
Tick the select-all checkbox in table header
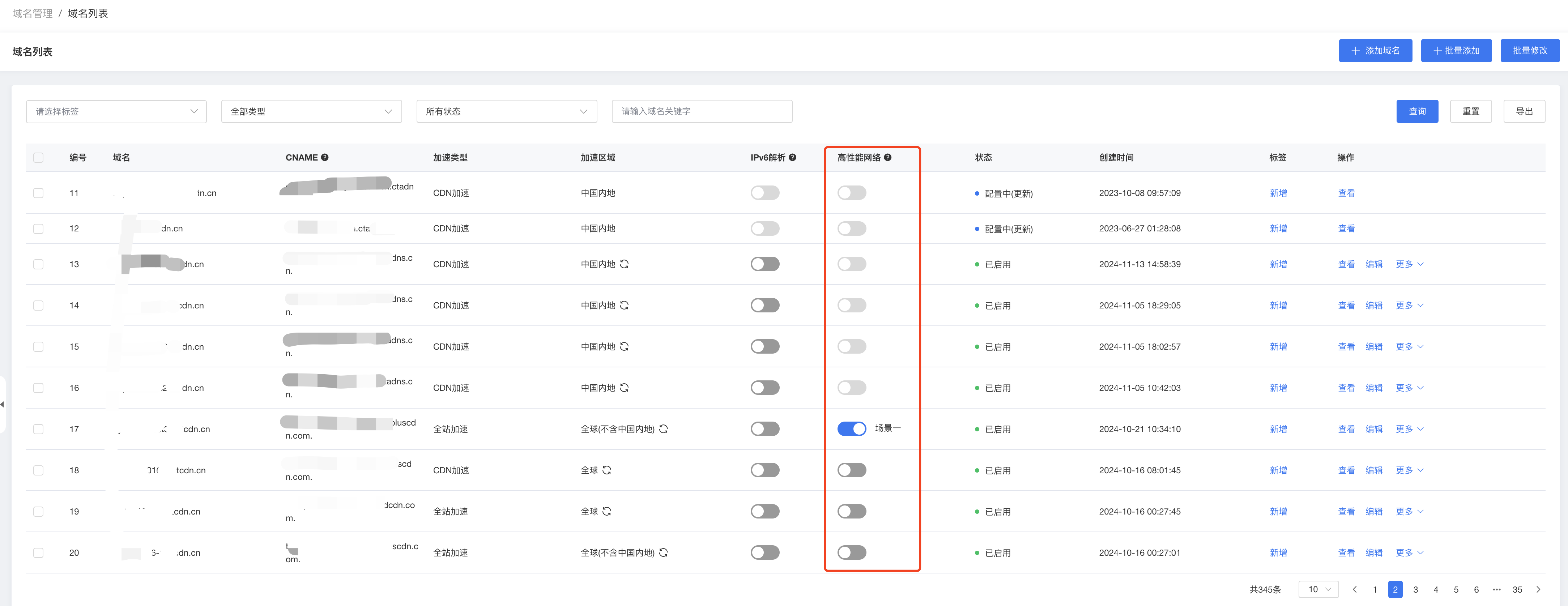pos(38,158)
